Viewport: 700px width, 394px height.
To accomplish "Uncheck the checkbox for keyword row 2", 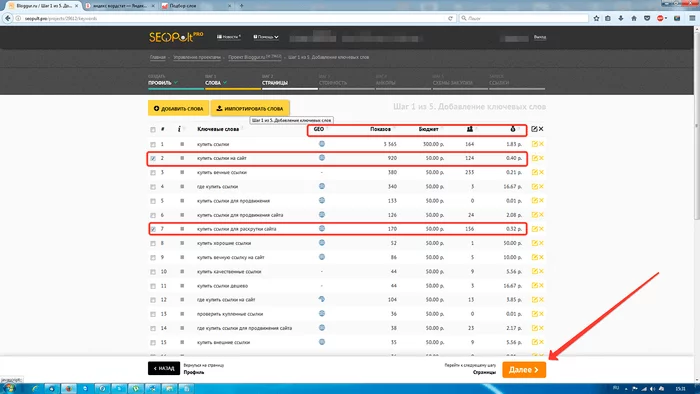I will pyautogui.click(x=153, y=158).
